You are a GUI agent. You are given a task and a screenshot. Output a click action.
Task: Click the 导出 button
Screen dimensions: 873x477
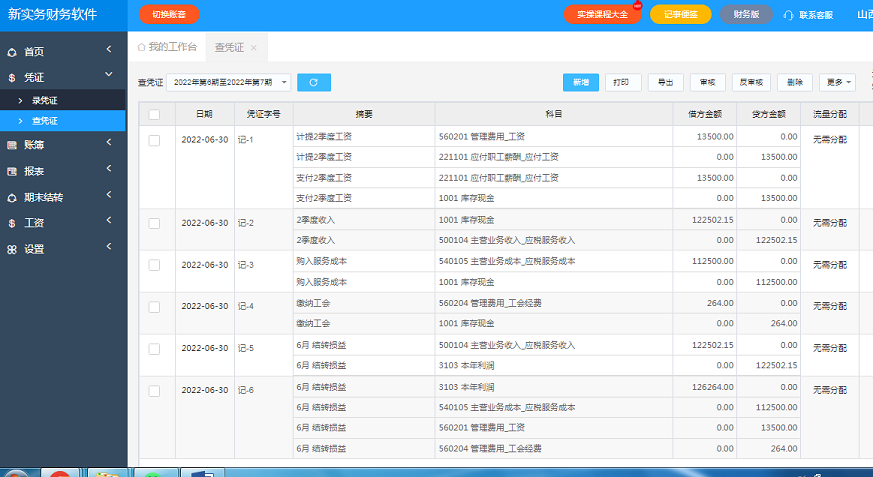[x=665, y=82]
